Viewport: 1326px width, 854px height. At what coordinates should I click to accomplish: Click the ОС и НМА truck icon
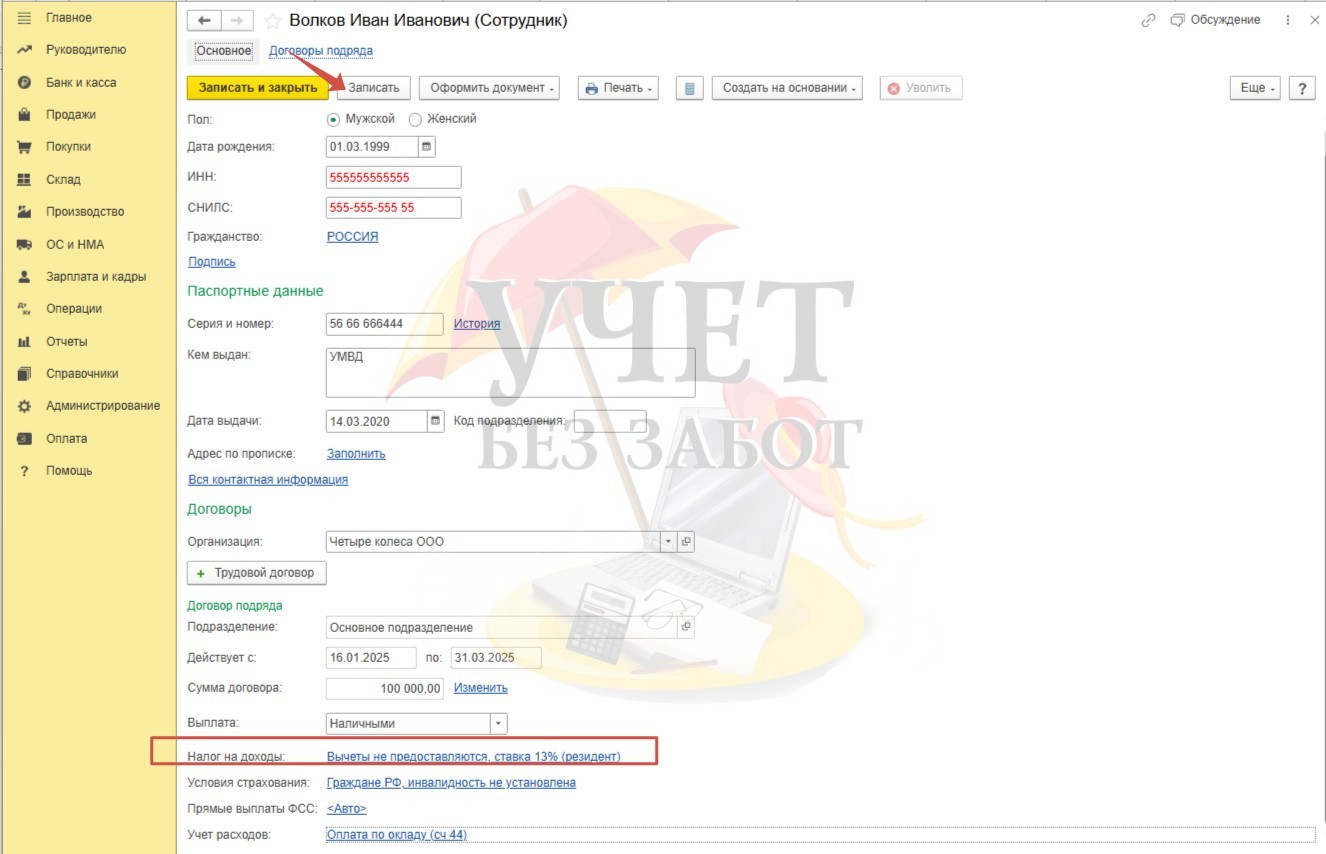coord(24,245)
